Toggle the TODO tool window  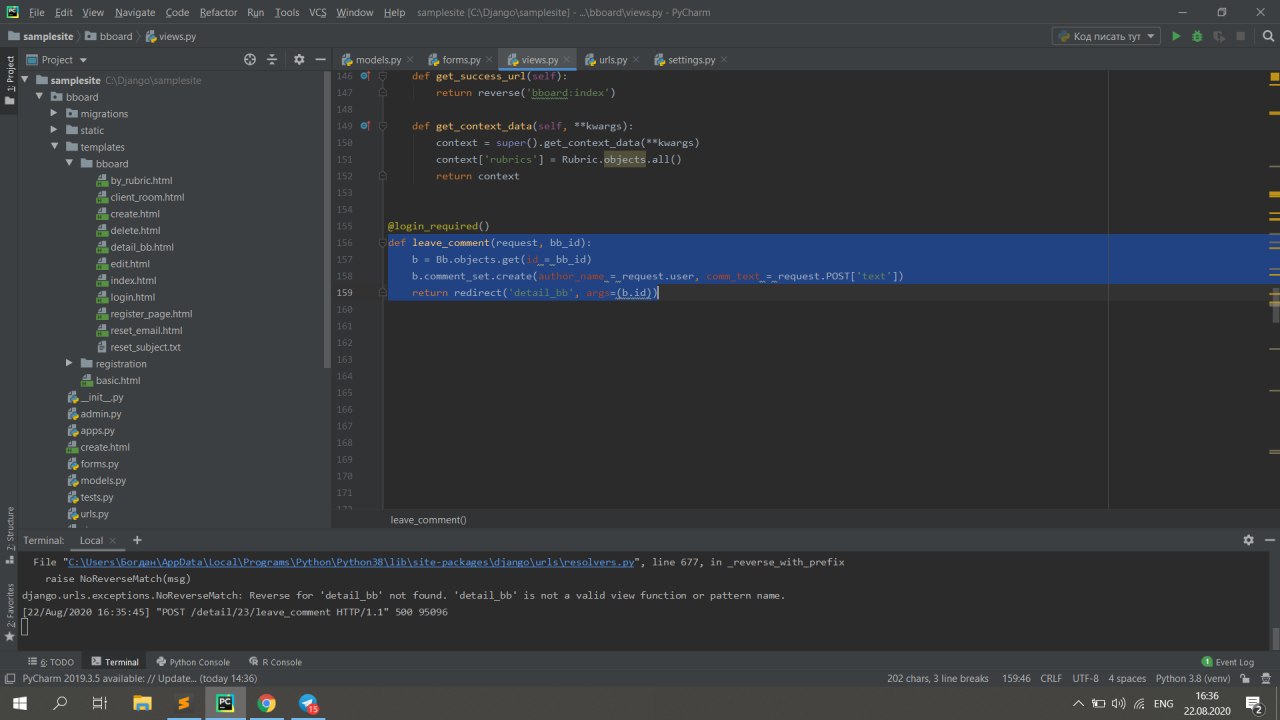pos(55,662)
